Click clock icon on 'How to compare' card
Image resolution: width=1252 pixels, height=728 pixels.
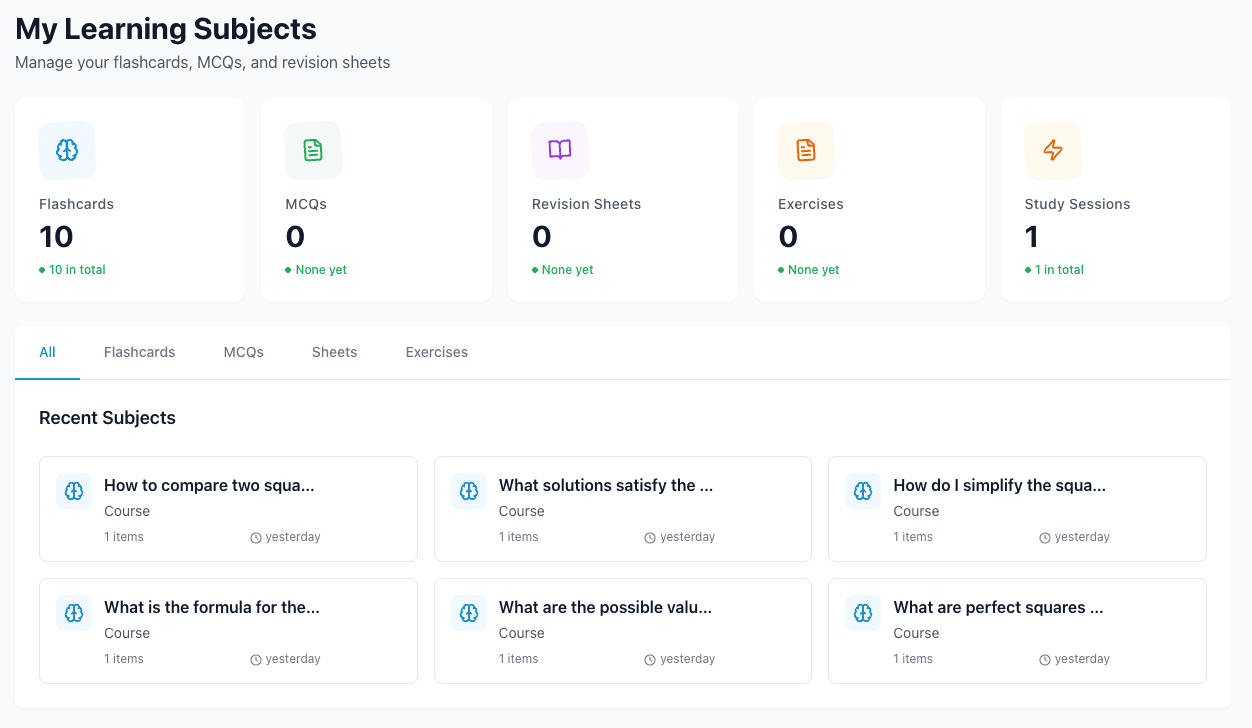[256, 538]
